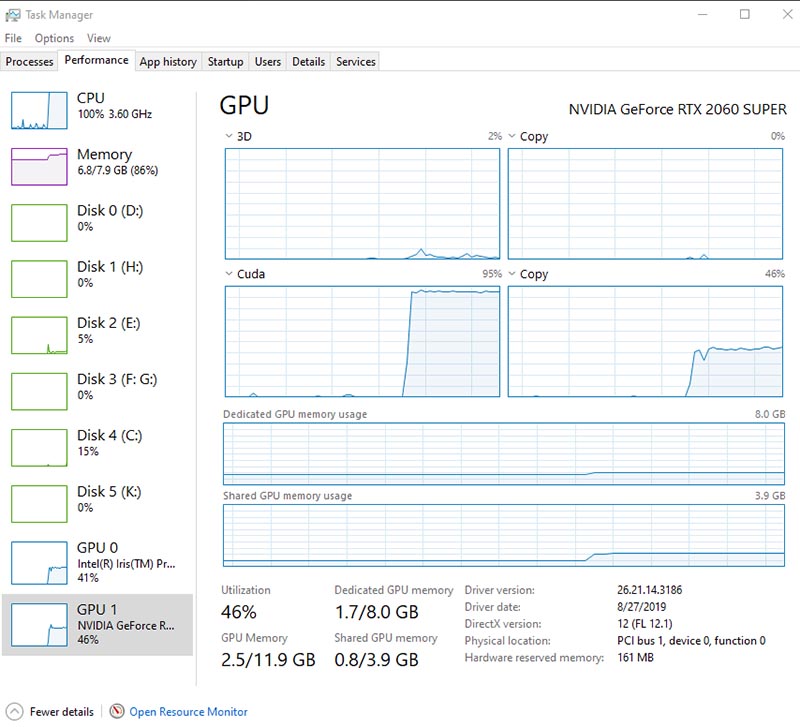
Task: Click the Memory 6.8/7.9 GB (86%) text
Action: point(118,170)
